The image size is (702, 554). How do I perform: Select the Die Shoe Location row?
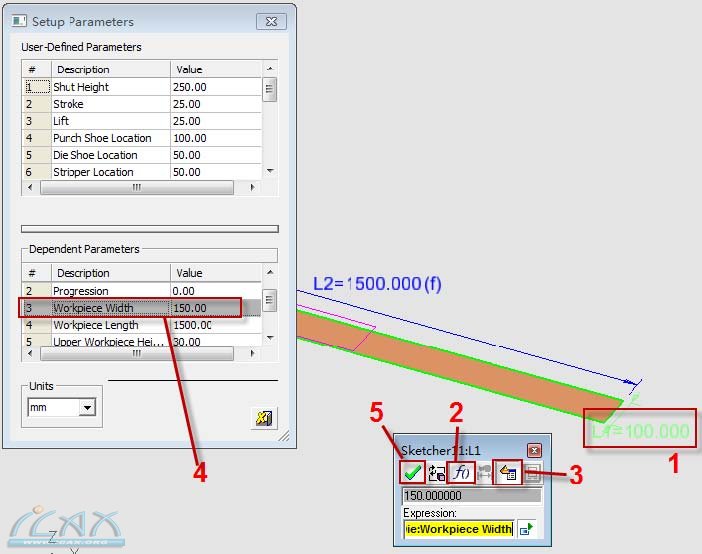(141, 155)
